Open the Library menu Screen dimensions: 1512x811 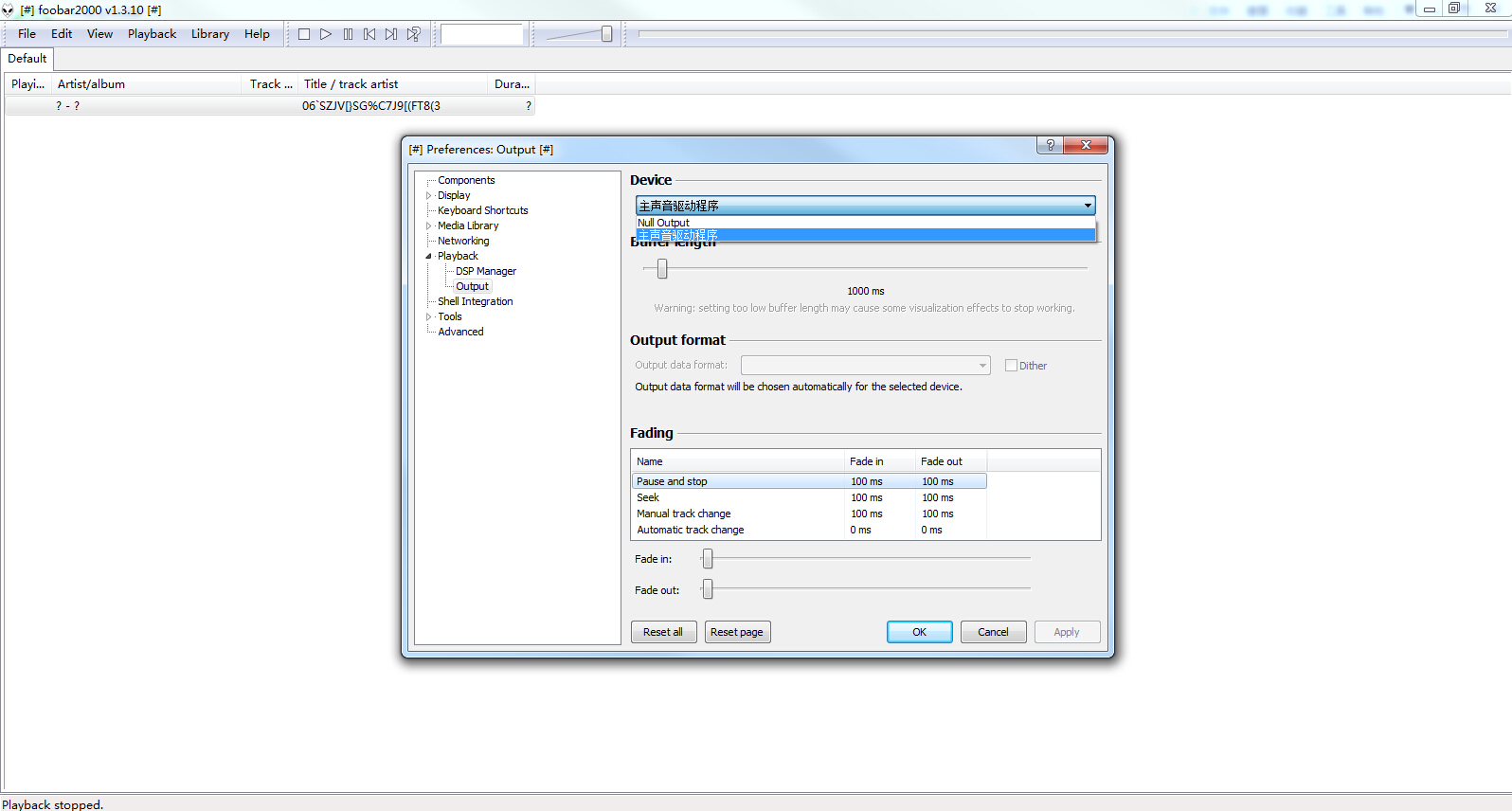pos(209,34)
